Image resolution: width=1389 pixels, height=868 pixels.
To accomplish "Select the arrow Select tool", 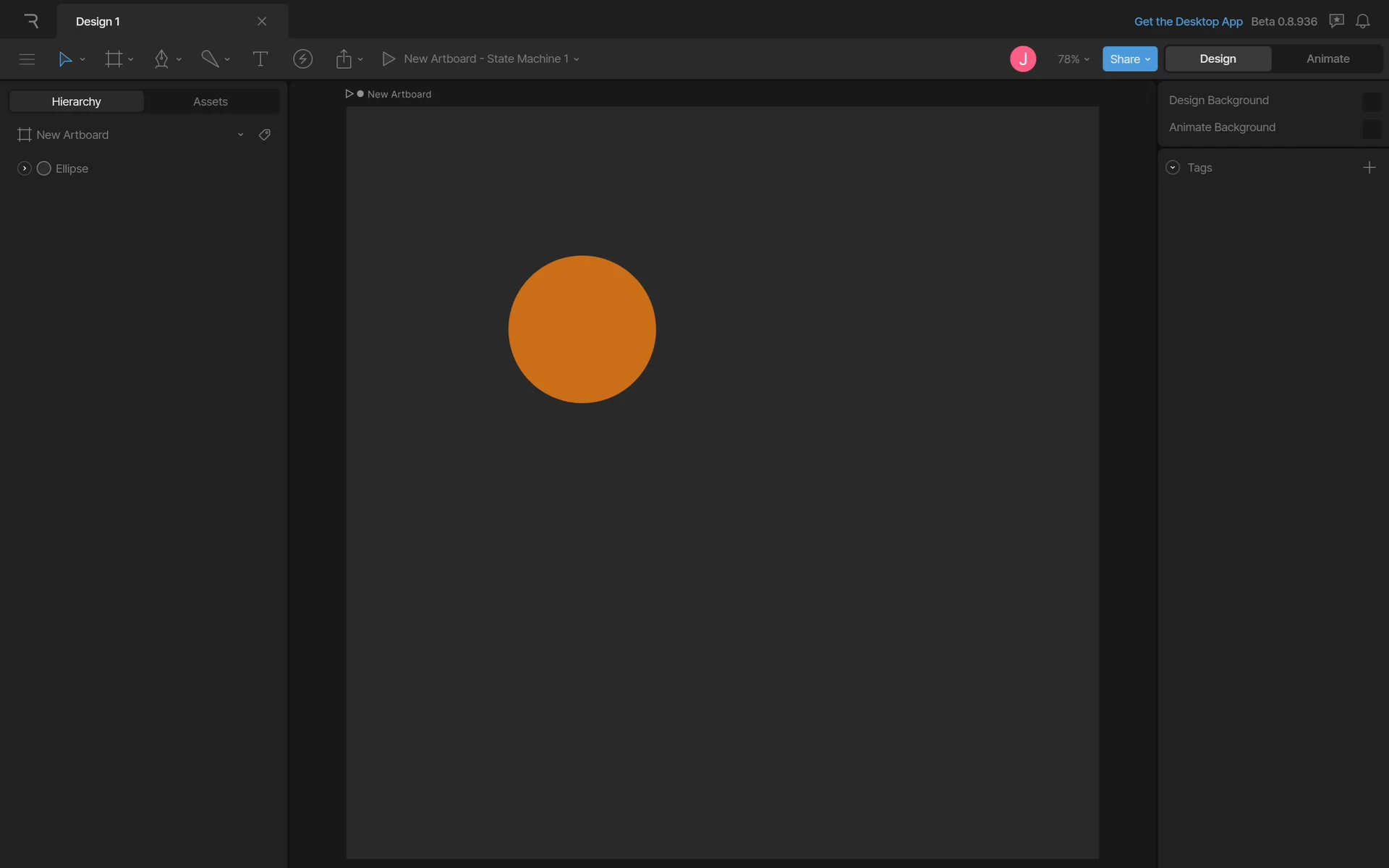I will click(x=65, y=59).
